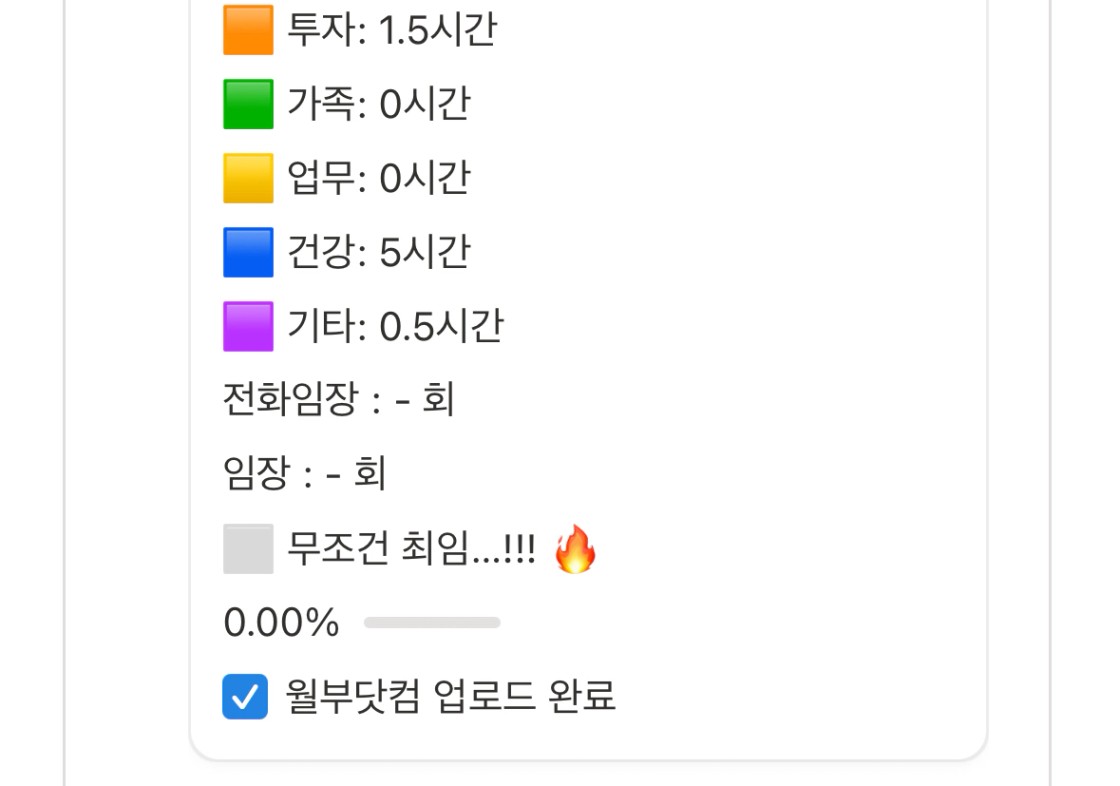1120x786 pixels.
Task: Click the blue checkmark icon
Action: [x=245, y=697]
